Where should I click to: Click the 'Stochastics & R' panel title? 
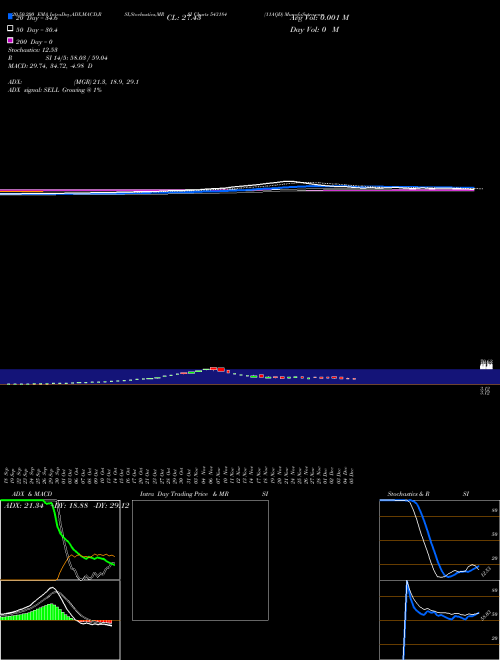point(408,494)
